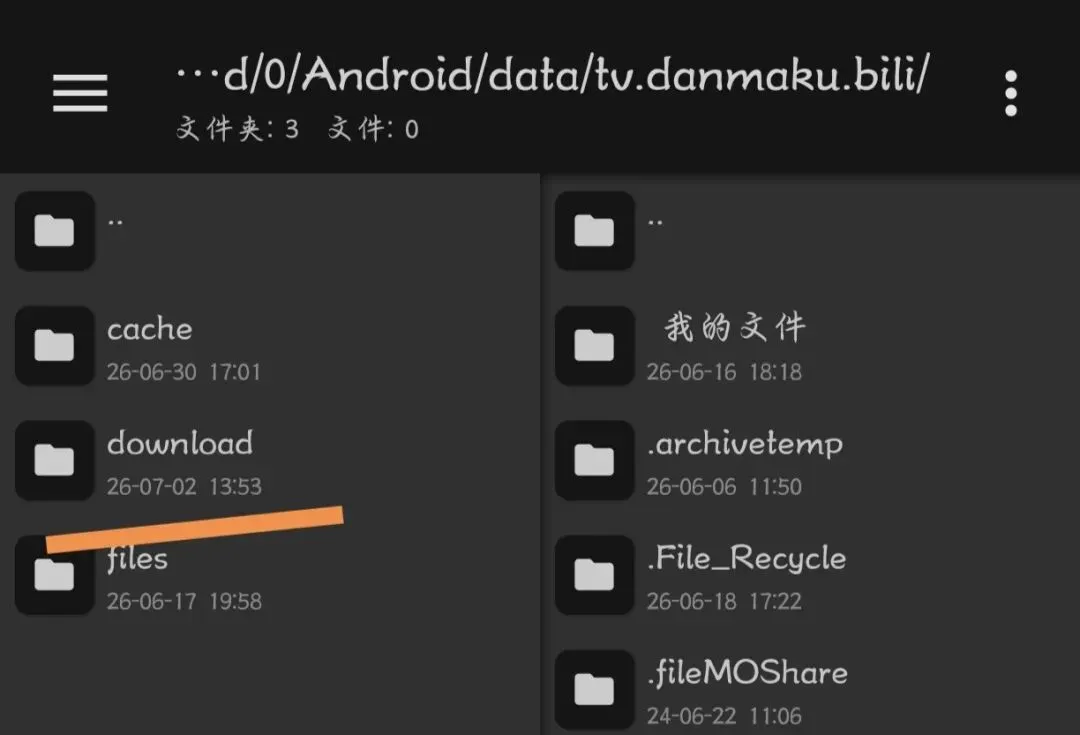Click date 24-06-22 11:06
The image size is (1080, 735).
724,716
